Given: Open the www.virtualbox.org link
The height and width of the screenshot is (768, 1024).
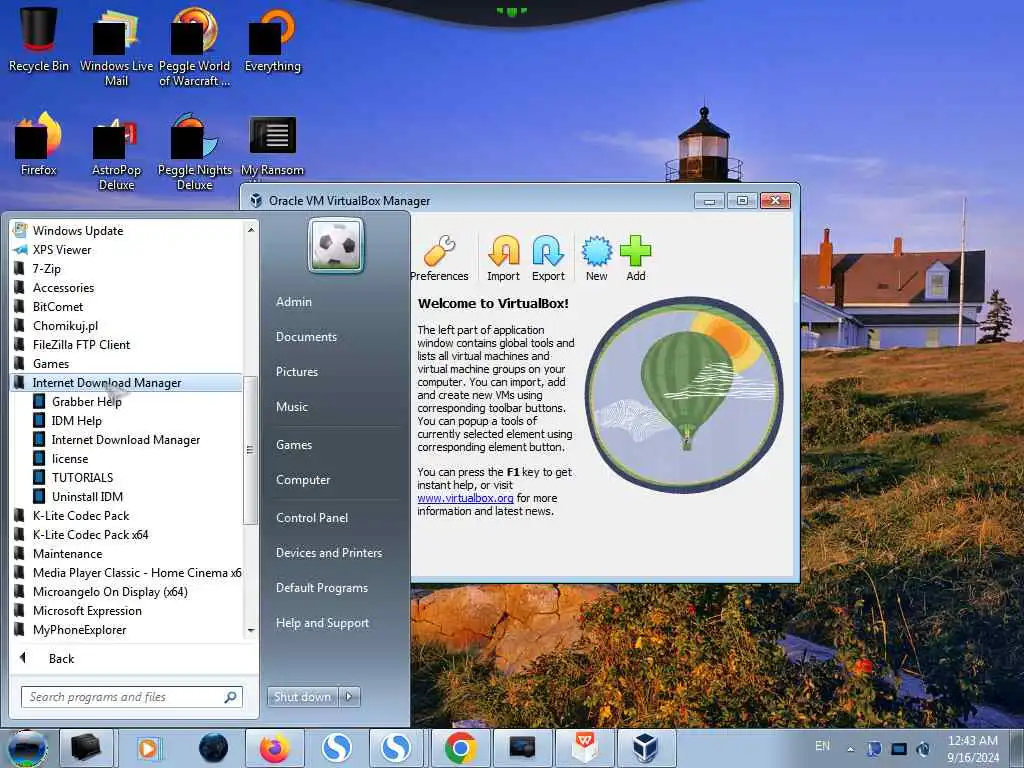Looking at the screenshot, I should pyautogui.click(x=466, y=498).
